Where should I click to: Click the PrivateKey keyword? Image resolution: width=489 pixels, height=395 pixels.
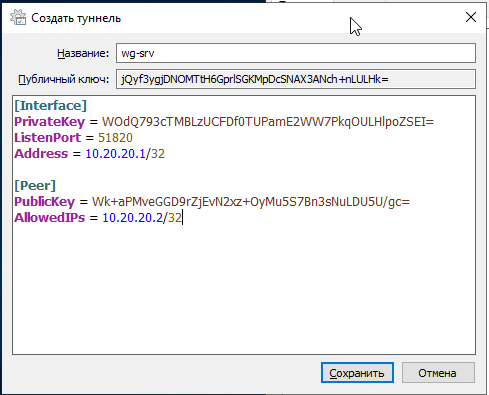[x=49, y=122]
